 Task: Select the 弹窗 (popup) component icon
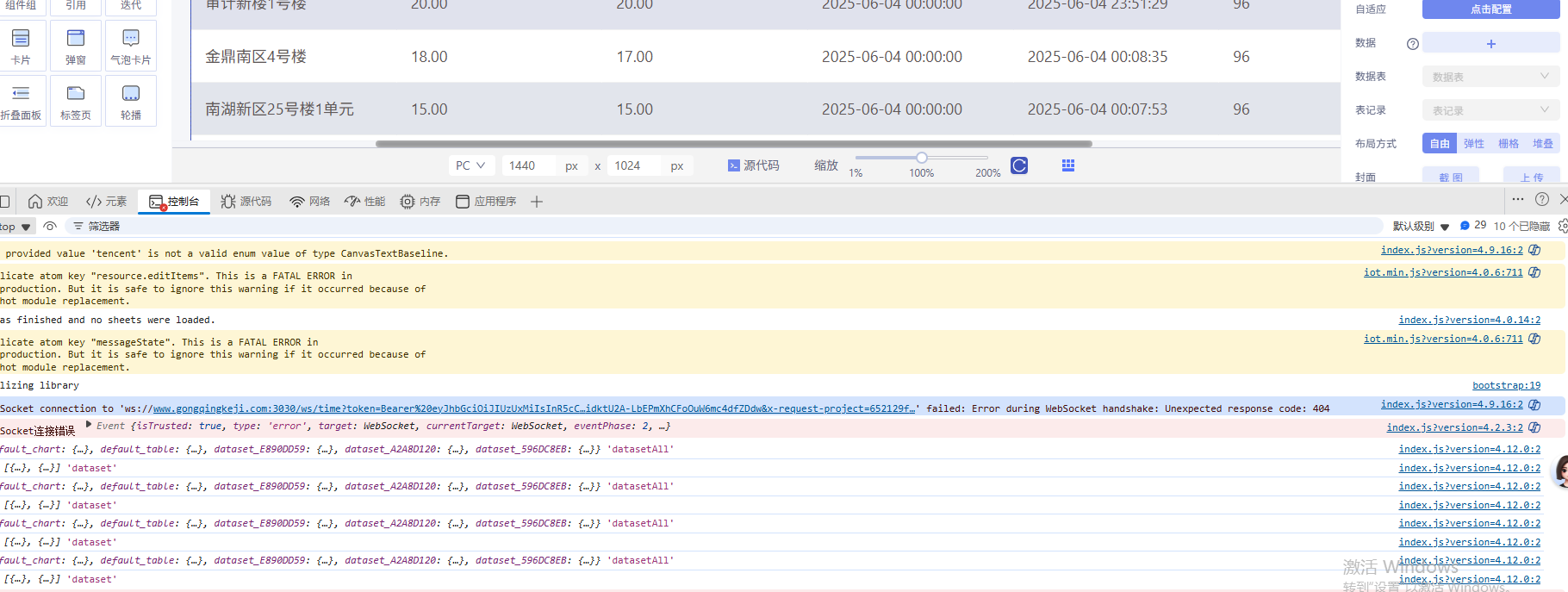[x=76, y=46]
